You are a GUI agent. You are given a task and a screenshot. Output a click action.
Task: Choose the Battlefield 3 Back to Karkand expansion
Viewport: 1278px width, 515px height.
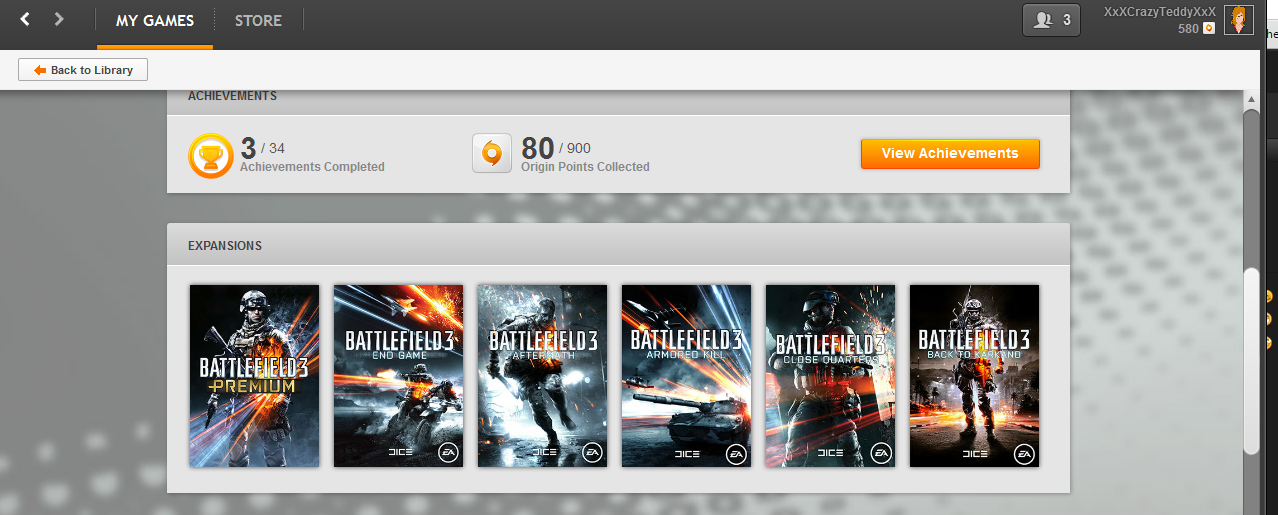coord(975,376)
